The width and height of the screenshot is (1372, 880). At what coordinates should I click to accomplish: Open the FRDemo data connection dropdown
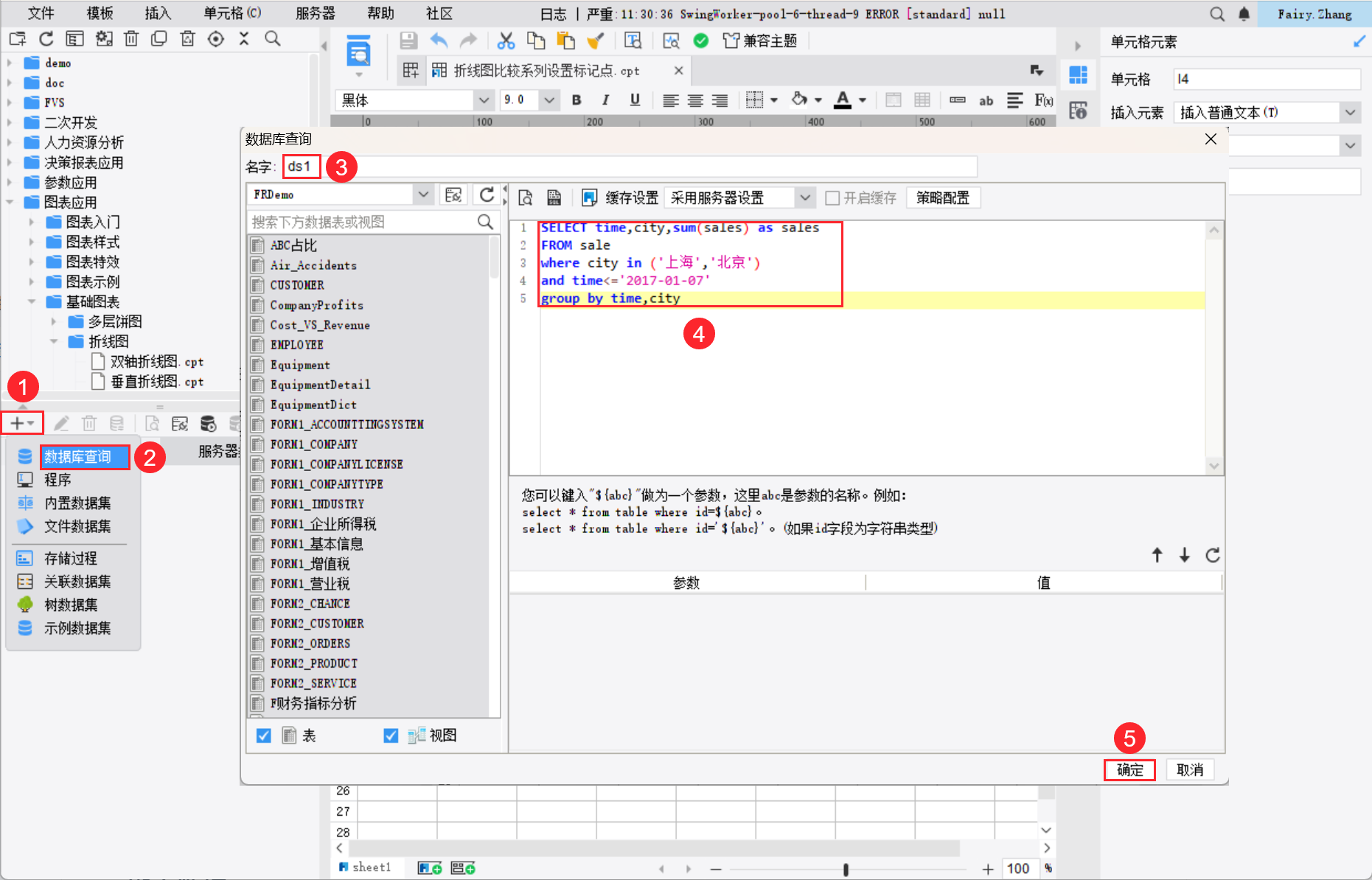pyautogui.click(x=423, y=195)
